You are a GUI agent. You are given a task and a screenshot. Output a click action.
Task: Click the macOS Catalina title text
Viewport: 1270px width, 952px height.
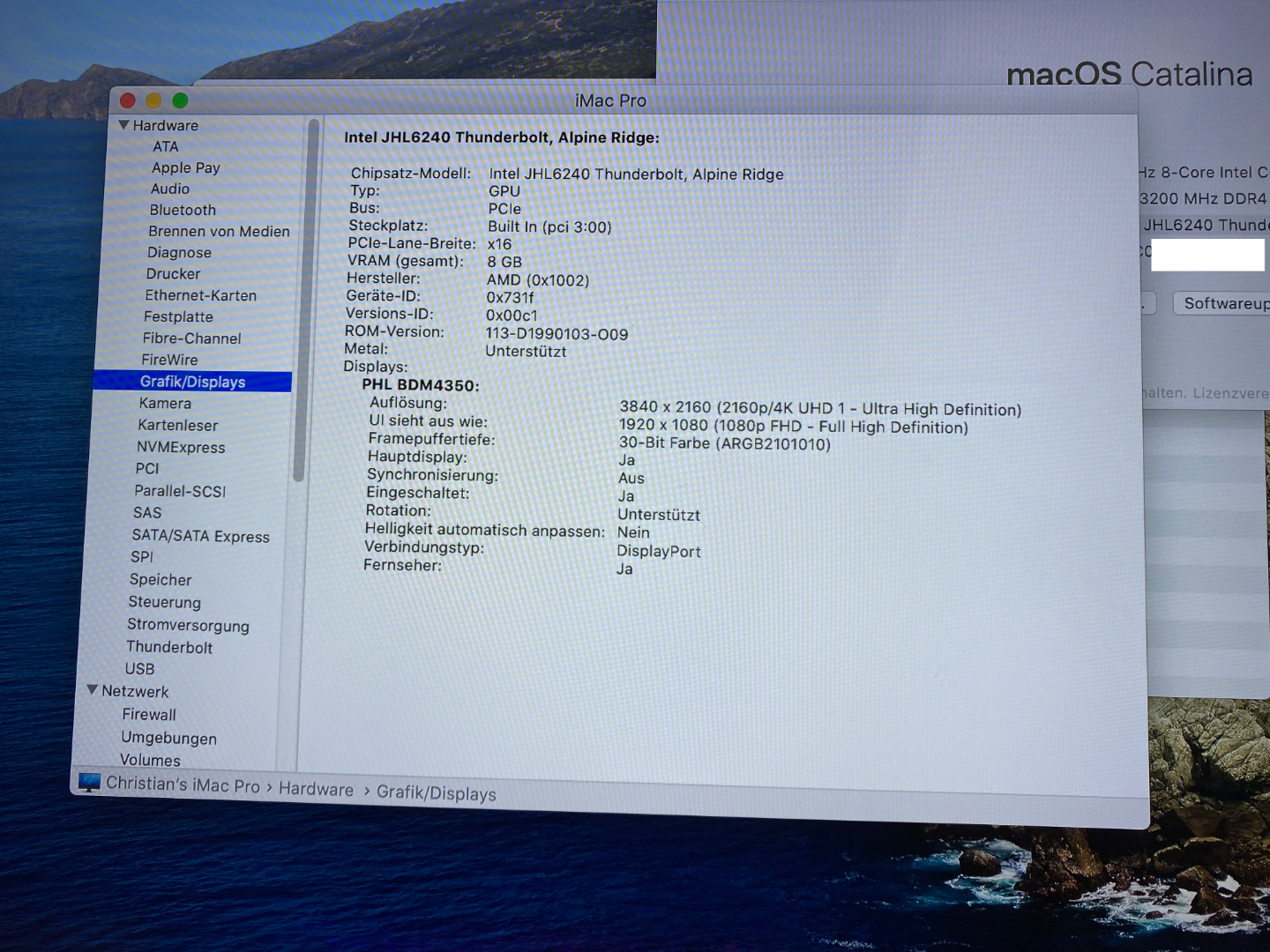point(1129,74)
